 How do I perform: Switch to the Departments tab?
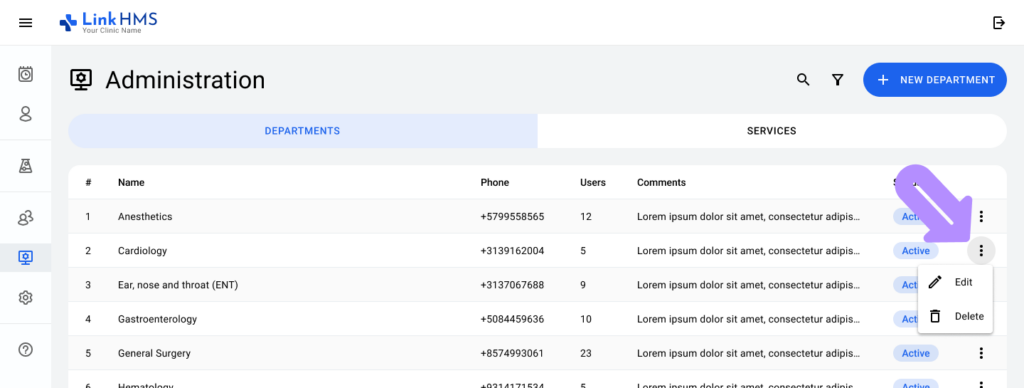302,131
